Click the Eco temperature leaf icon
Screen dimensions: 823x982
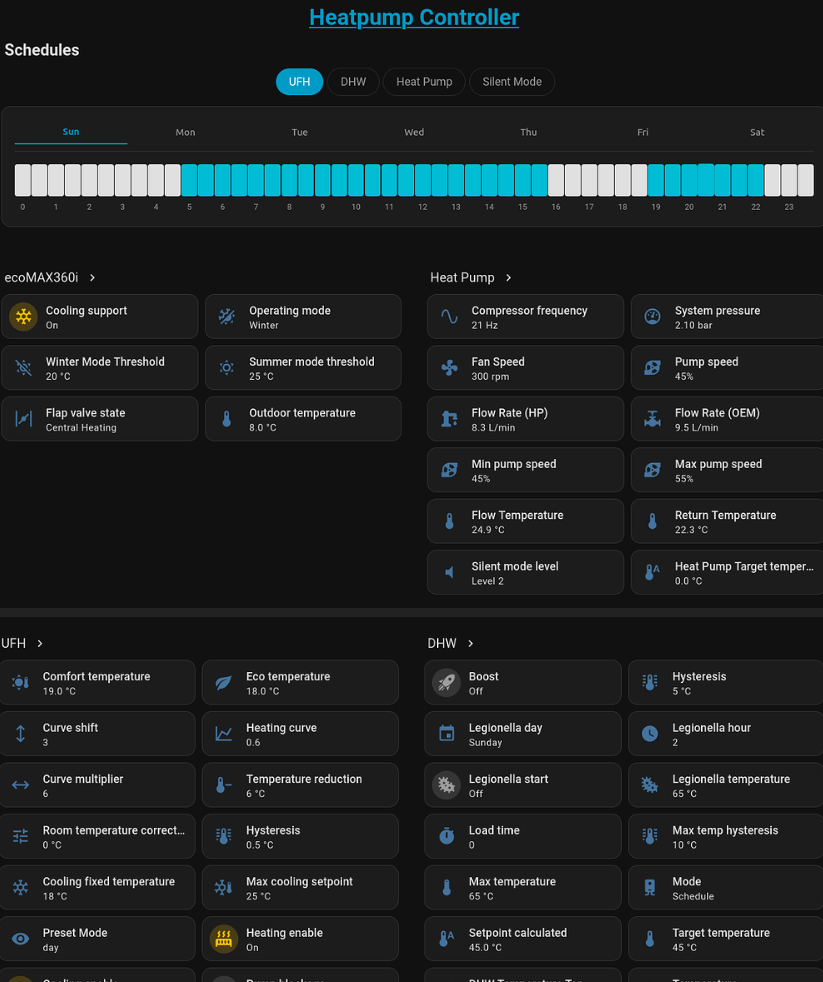pos(224,683)
